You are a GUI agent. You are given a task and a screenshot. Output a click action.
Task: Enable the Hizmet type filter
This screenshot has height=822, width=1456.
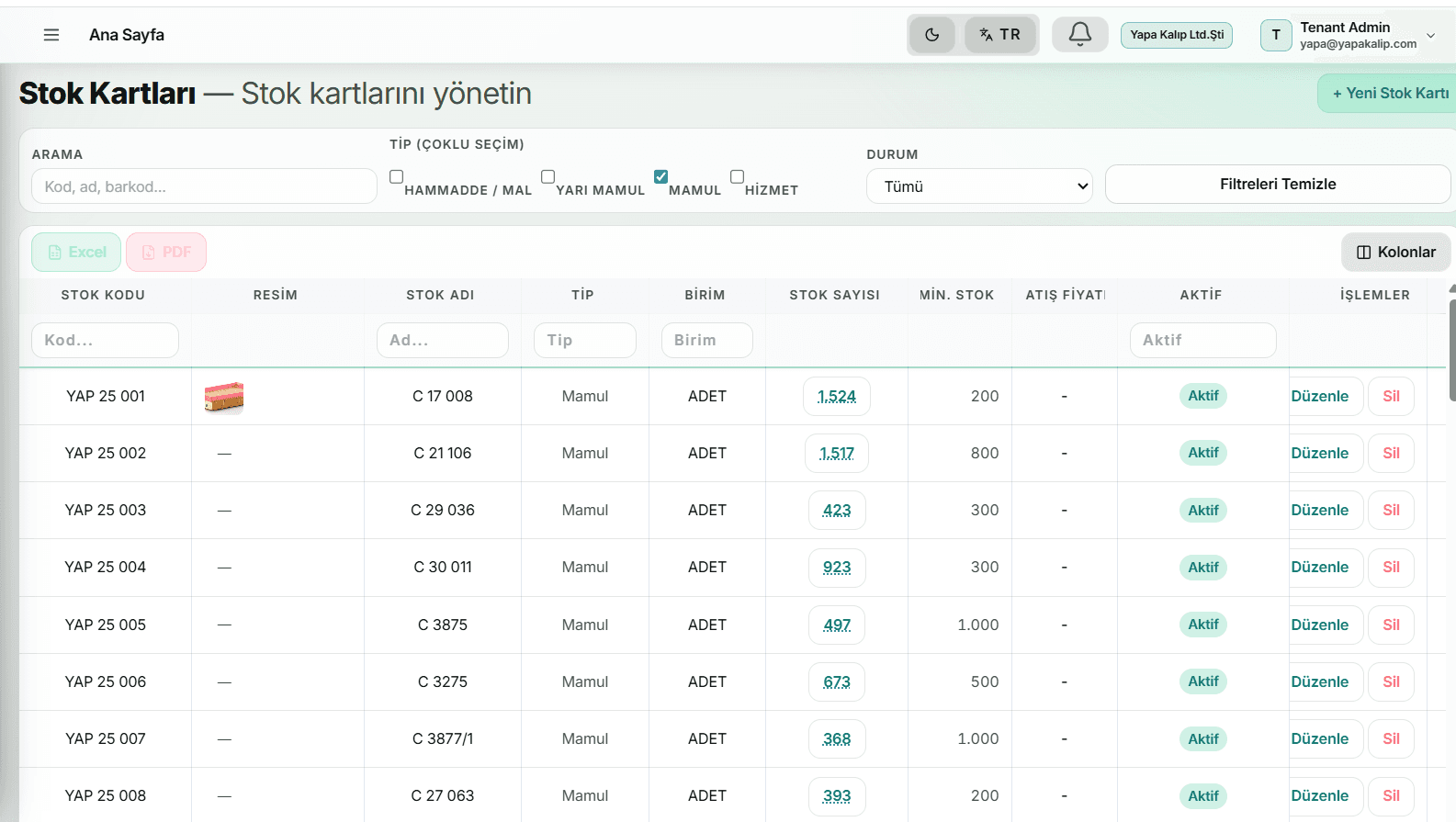coord(737,176)
